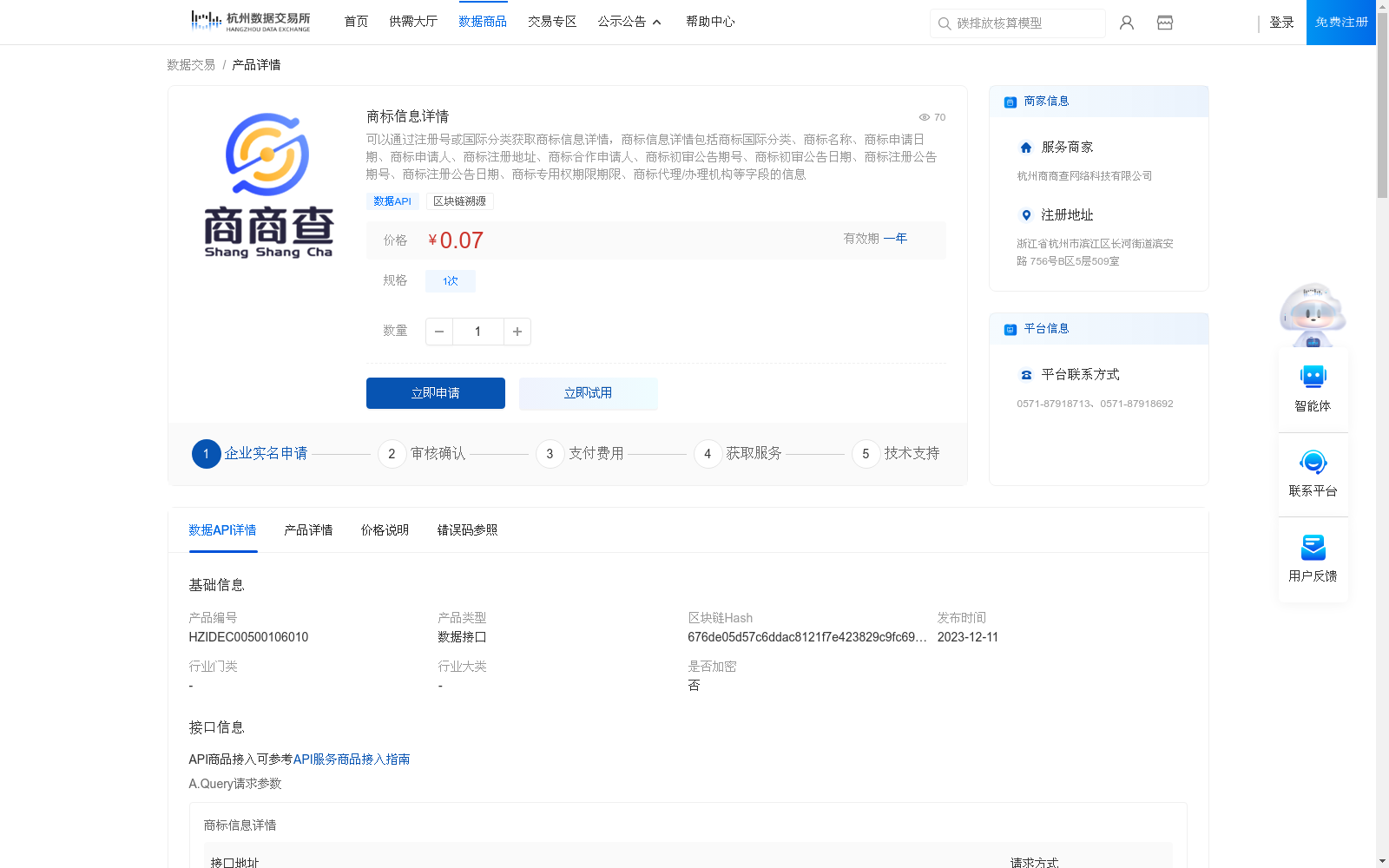The width and height of the screenshot is (1389, 868).
Task: Click scrollbar down arrow
Action: [1382, 861]
